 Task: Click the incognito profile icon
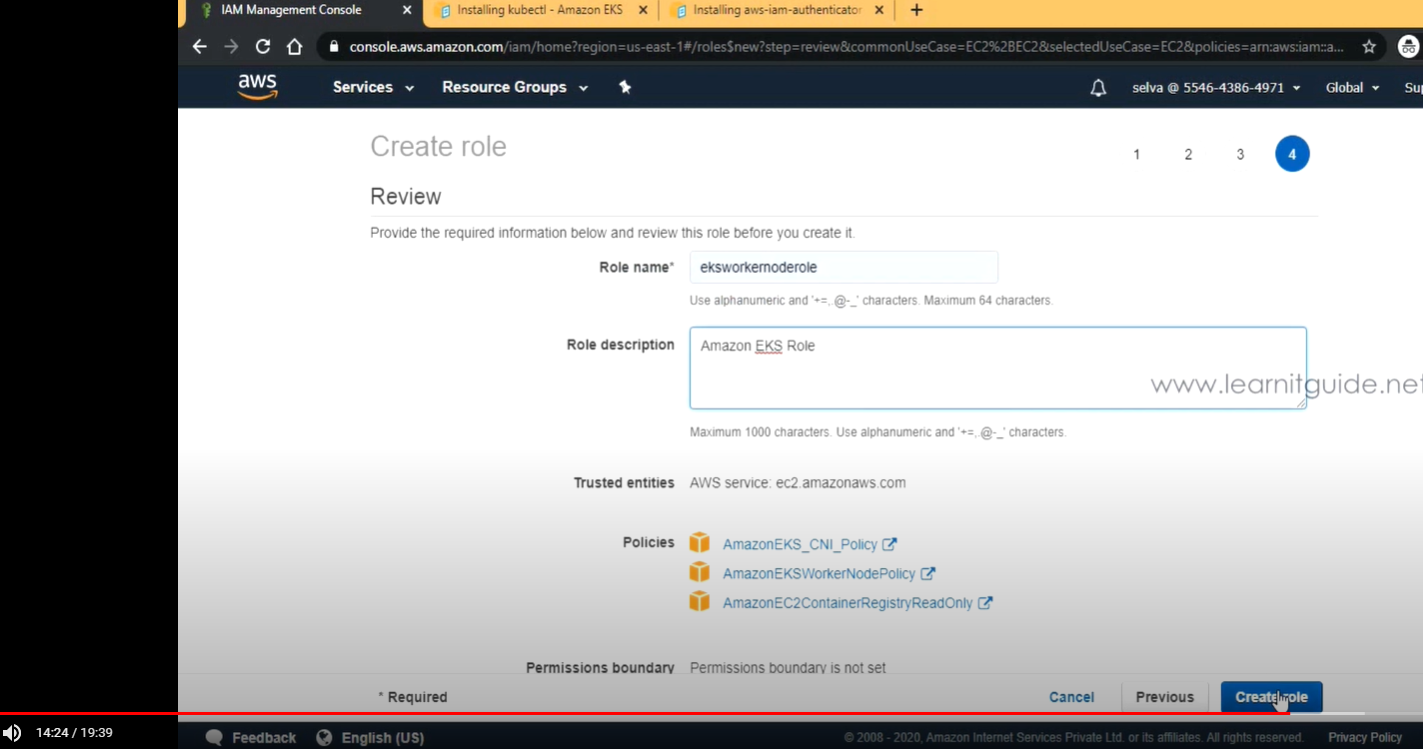[x=1408, y=46]
